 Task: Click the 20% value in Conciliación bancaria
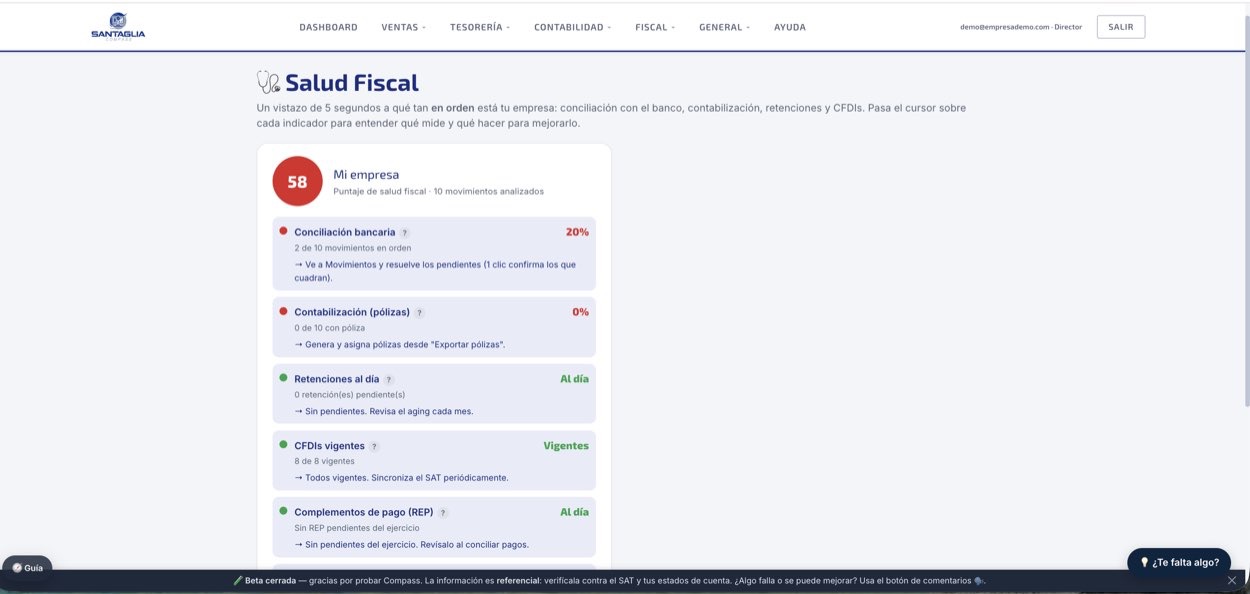[x=577, y=232]
